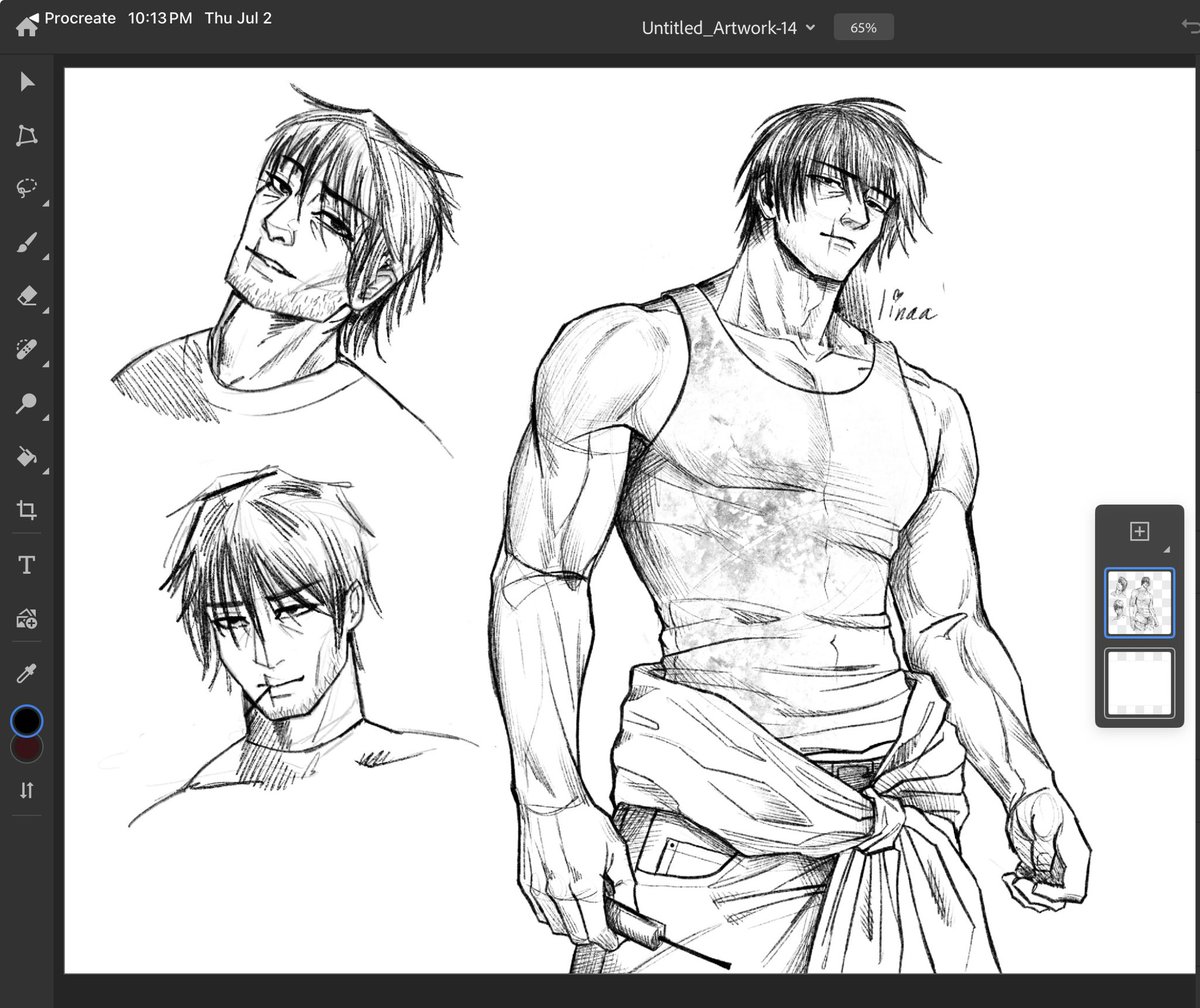Add a new layer with plus icon
1200x1008 pixels.
tap(1139, 532)
